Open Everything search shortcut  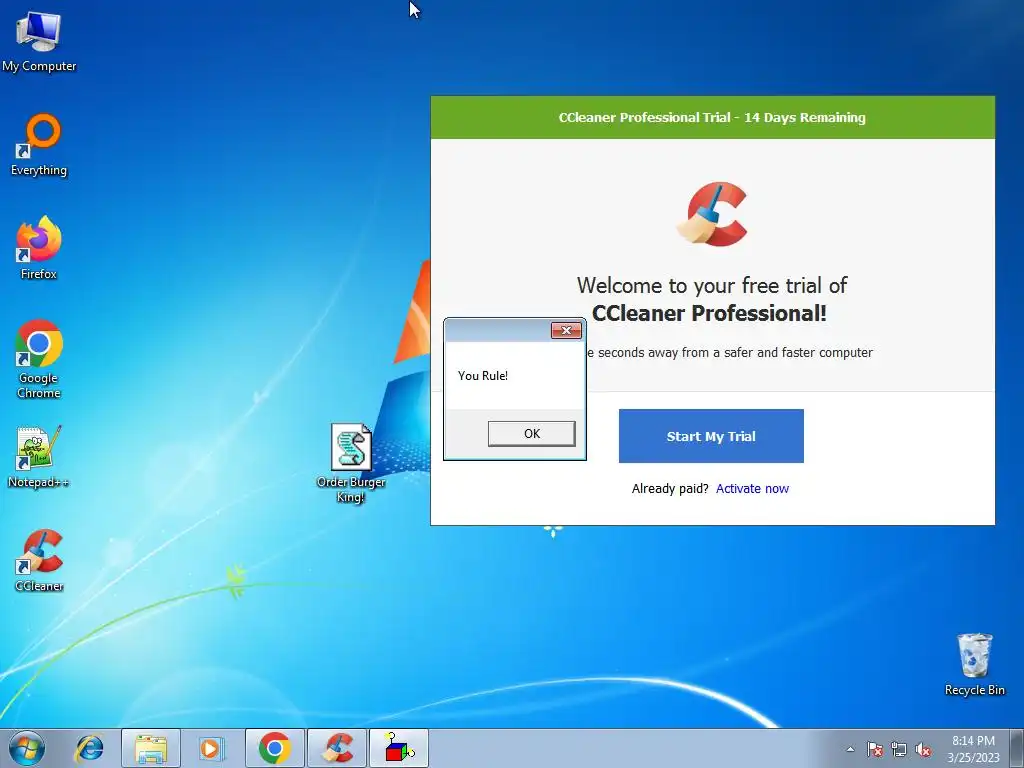[x=39, y=145]
